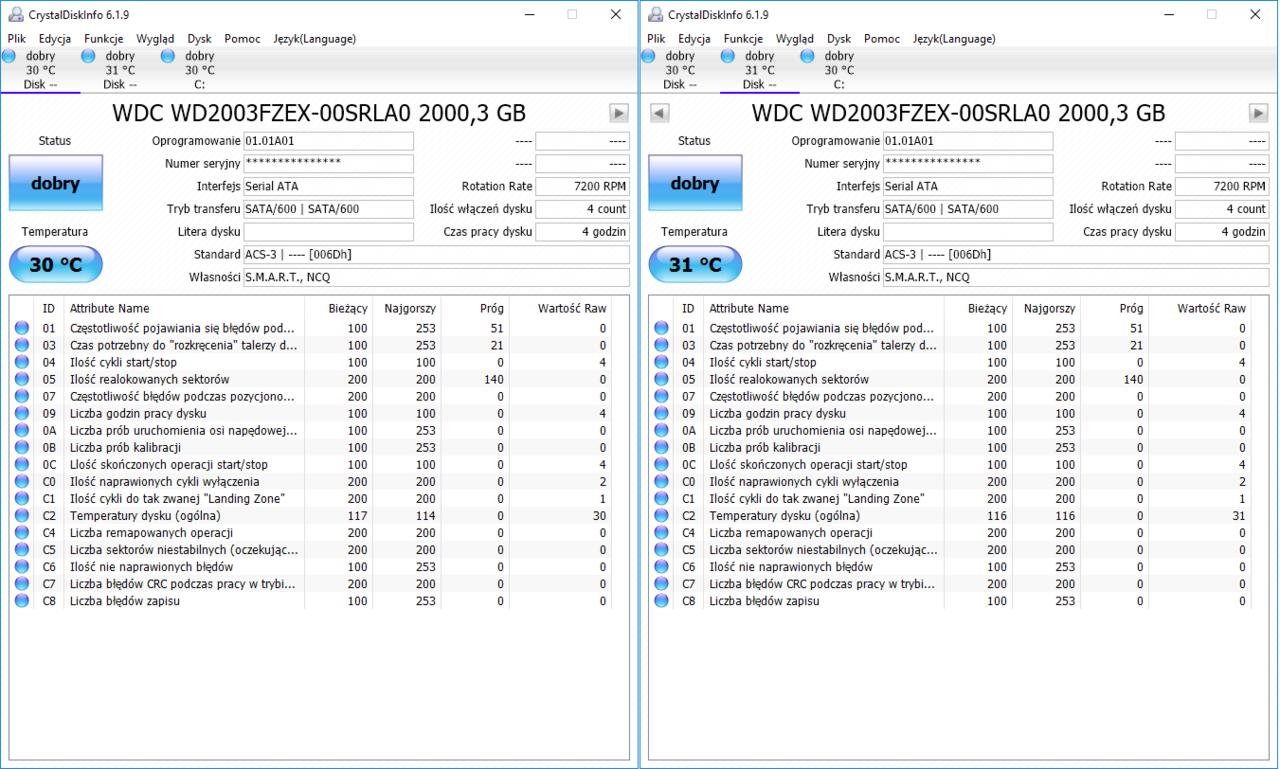Click 'Ilość włączeń dysku' value in left window
The height and width of the screenshot is (769, 1280).
point(582,209)
